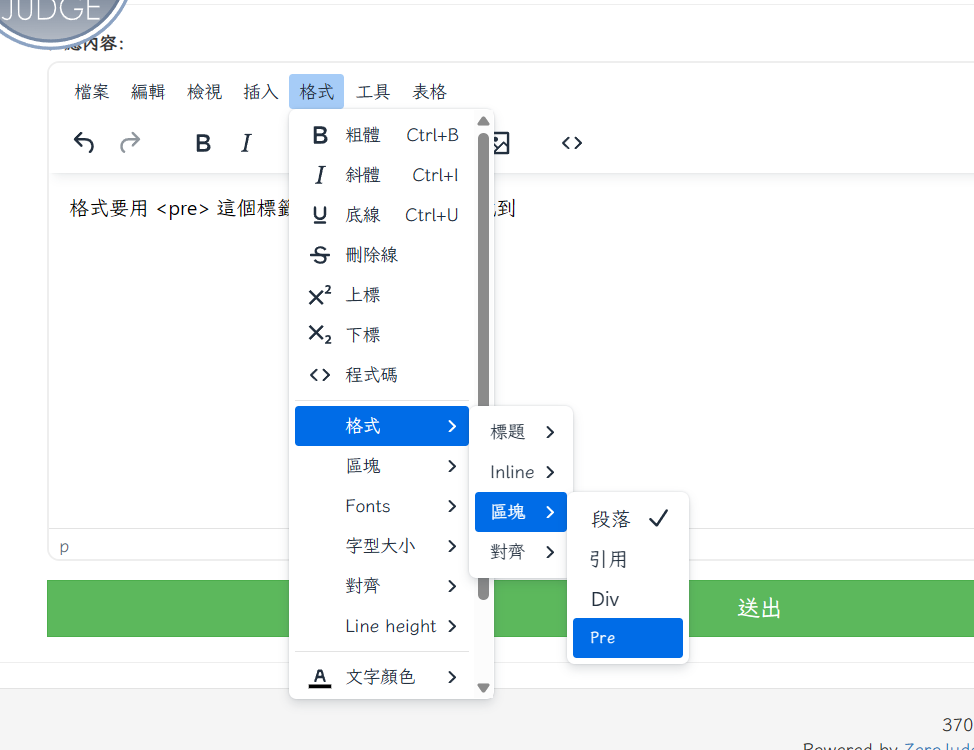Image resolution: width=974 pixels, height=750 pixels.
Task: Open the 工具 menu
Action: 373,92
